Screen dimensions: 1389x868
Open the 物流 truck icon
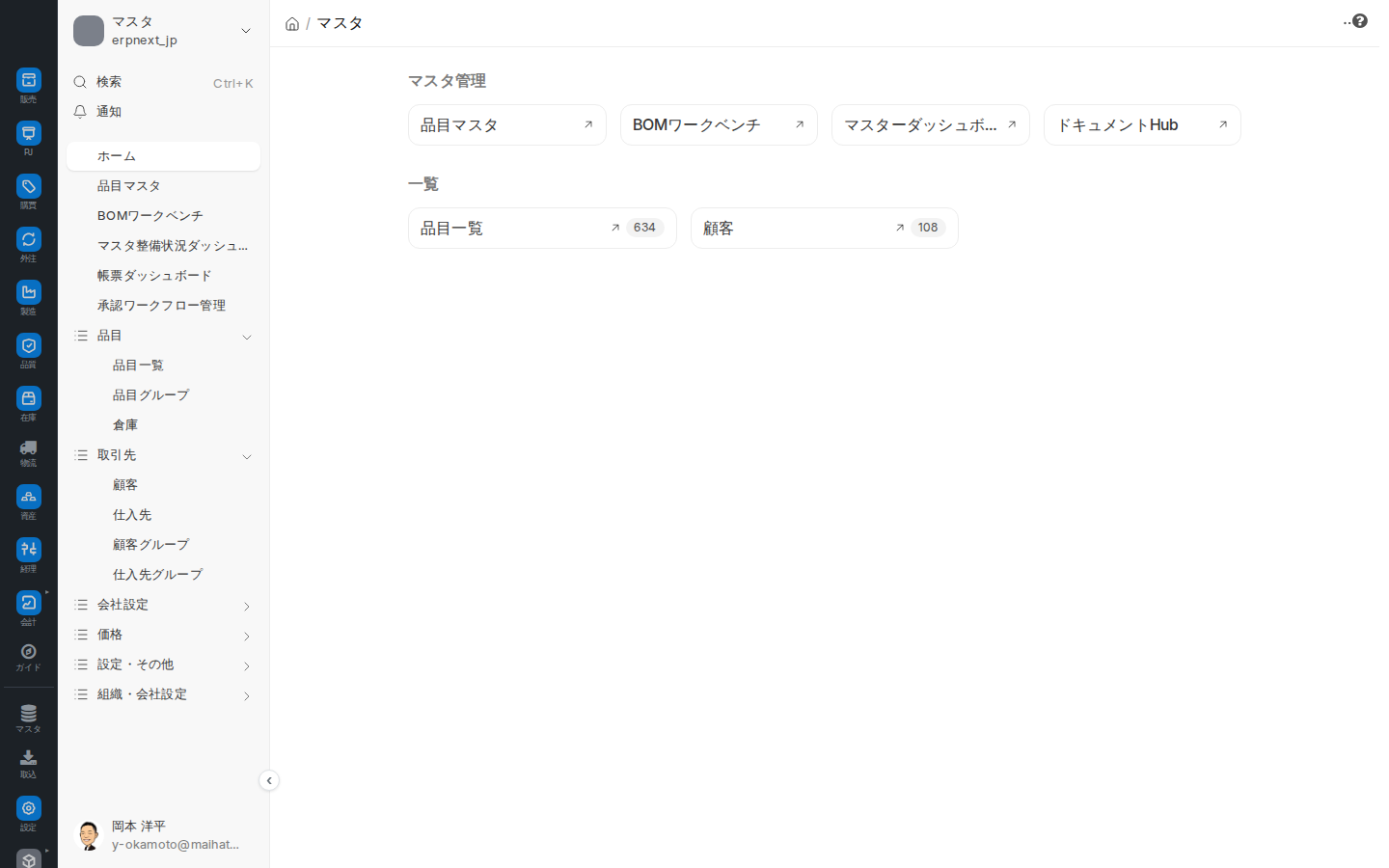29,448
